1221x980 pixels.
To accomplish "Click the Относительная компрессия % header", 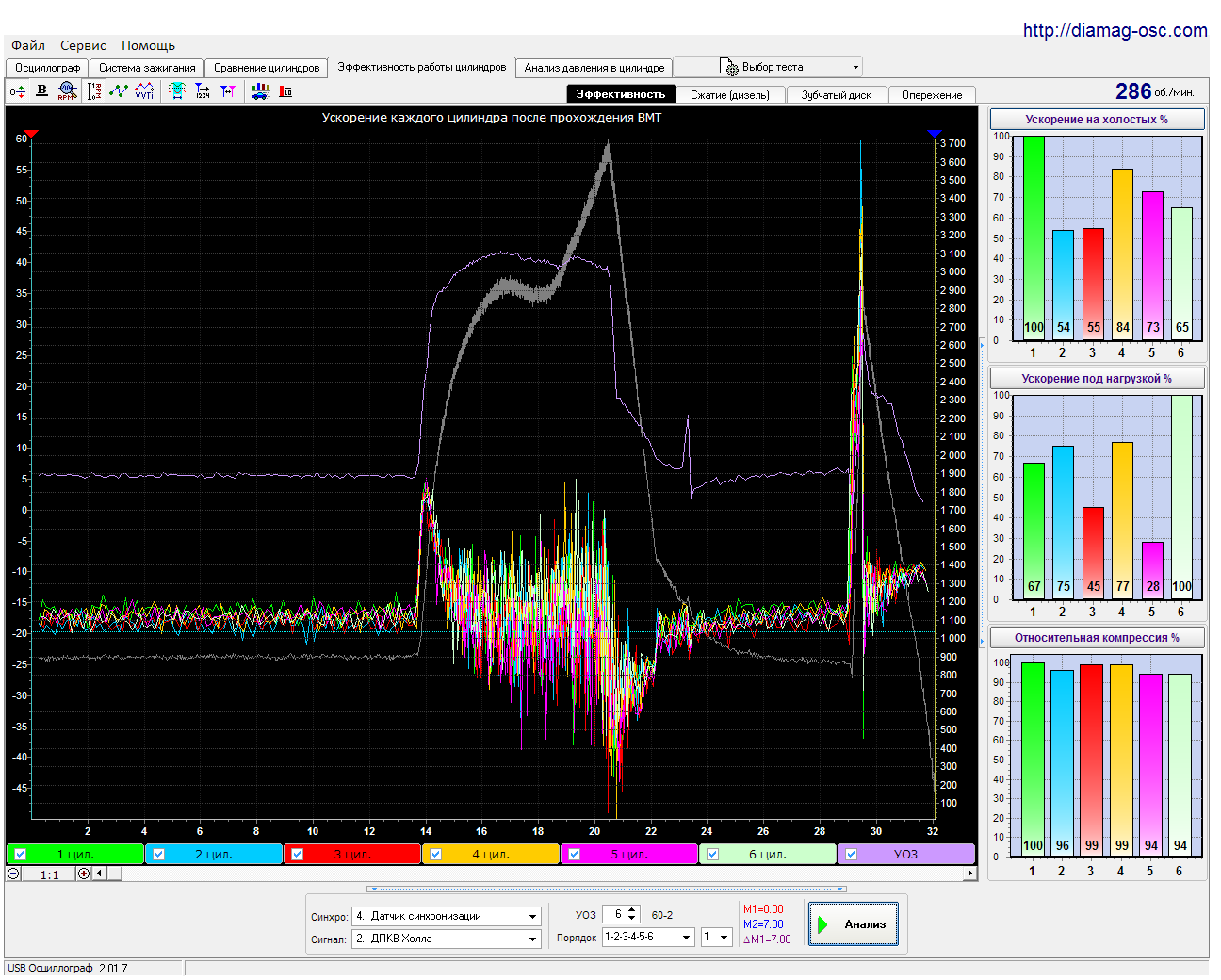I will click(1097, 638).
